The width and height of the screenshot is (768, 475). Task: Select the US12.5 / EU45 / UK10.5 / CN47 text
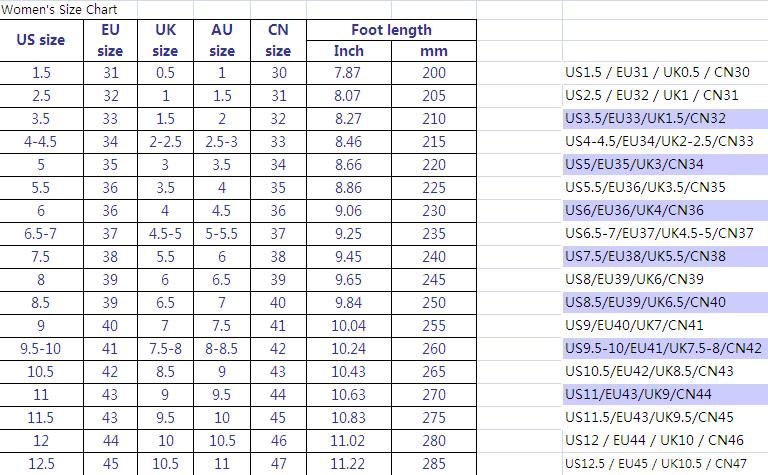(x=656, y=464)
